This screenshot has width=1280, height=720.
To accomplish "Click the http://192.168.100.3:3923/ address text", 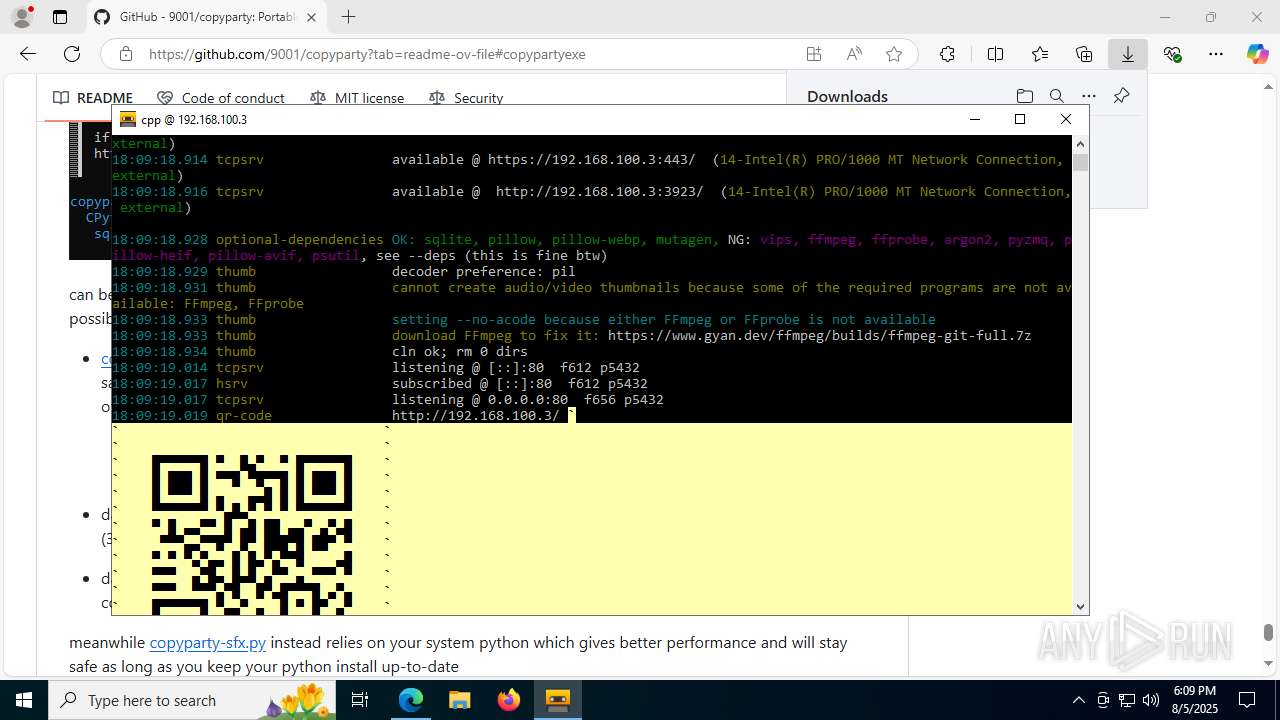I will [x=599, y=191].
